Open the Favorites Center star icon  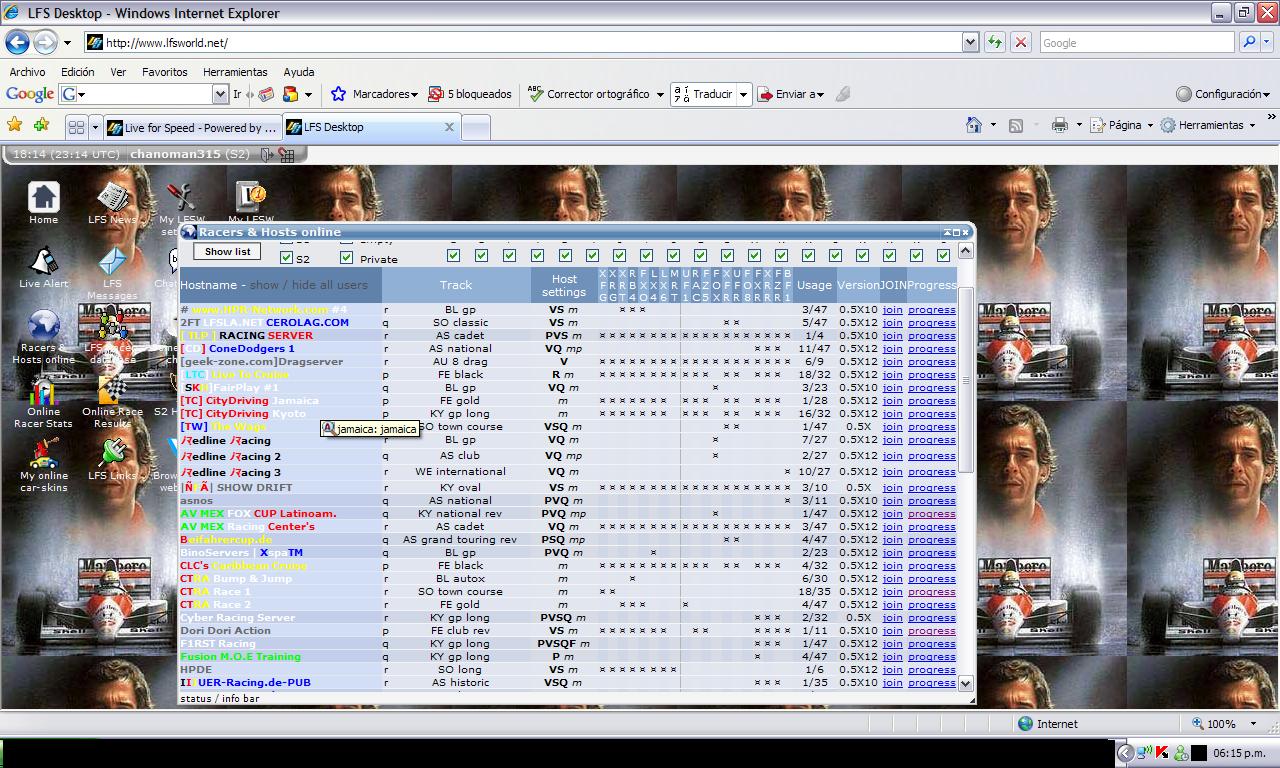pyautogui.click(x=15, y=125)
